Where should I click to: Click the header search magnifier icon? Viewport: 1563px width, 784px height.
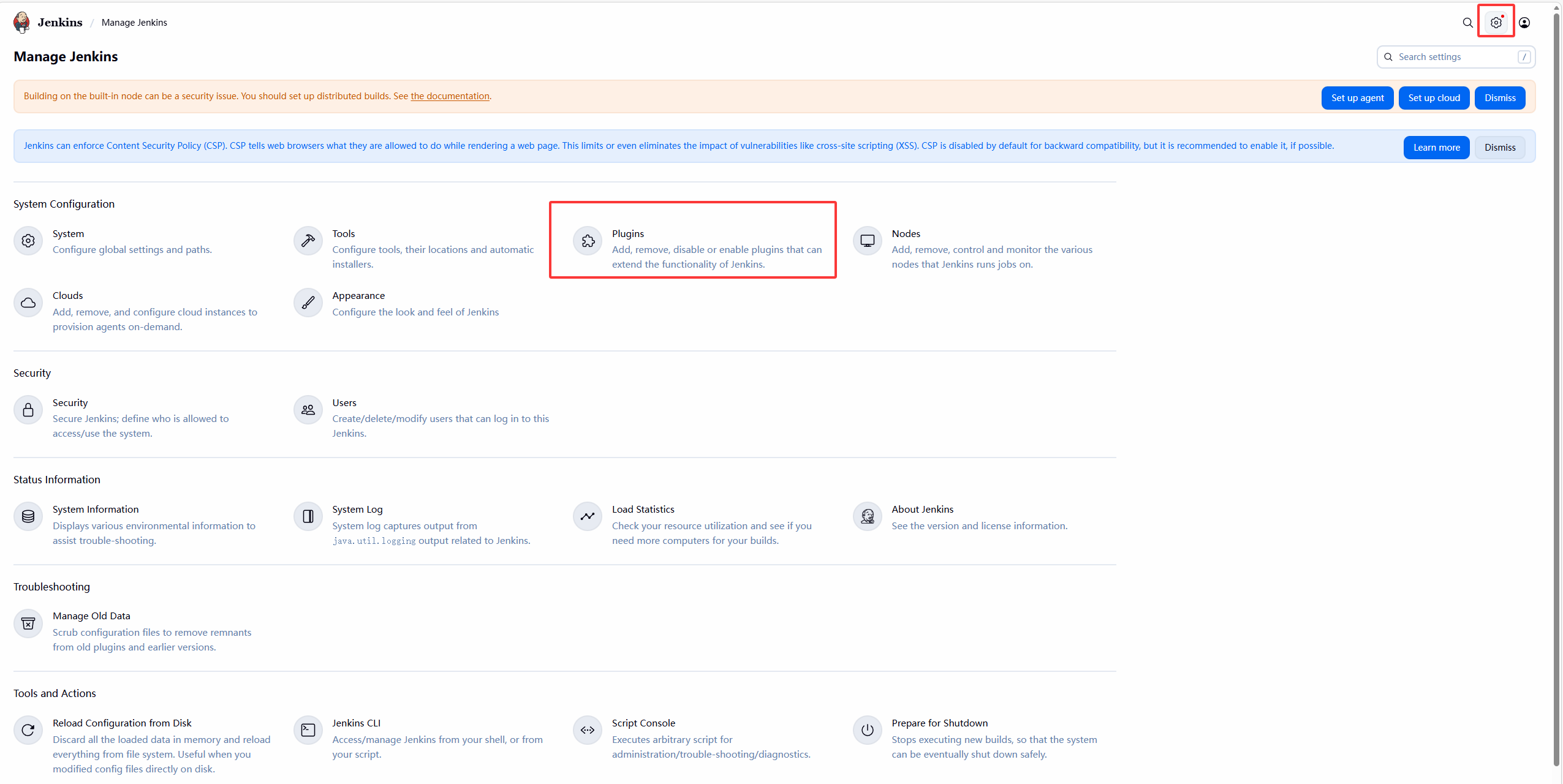[1467, 23]
